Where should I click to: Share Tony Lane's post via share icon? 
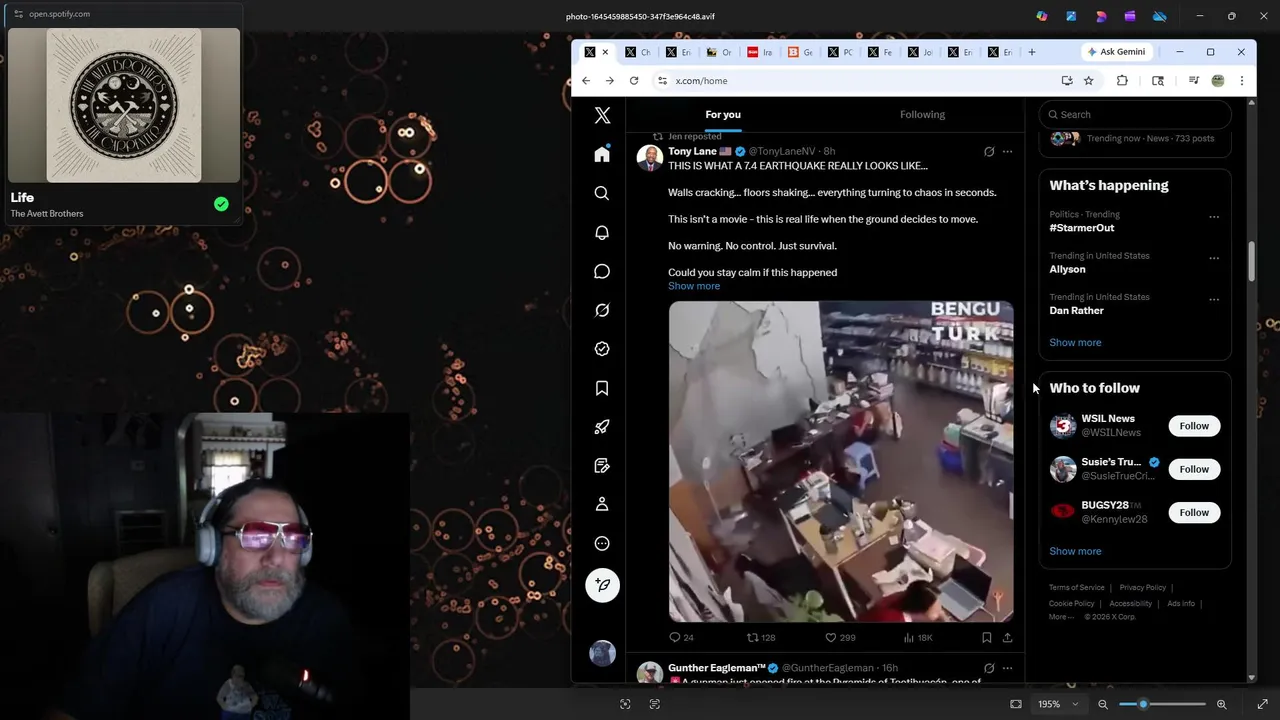[x=1007, y=637]
